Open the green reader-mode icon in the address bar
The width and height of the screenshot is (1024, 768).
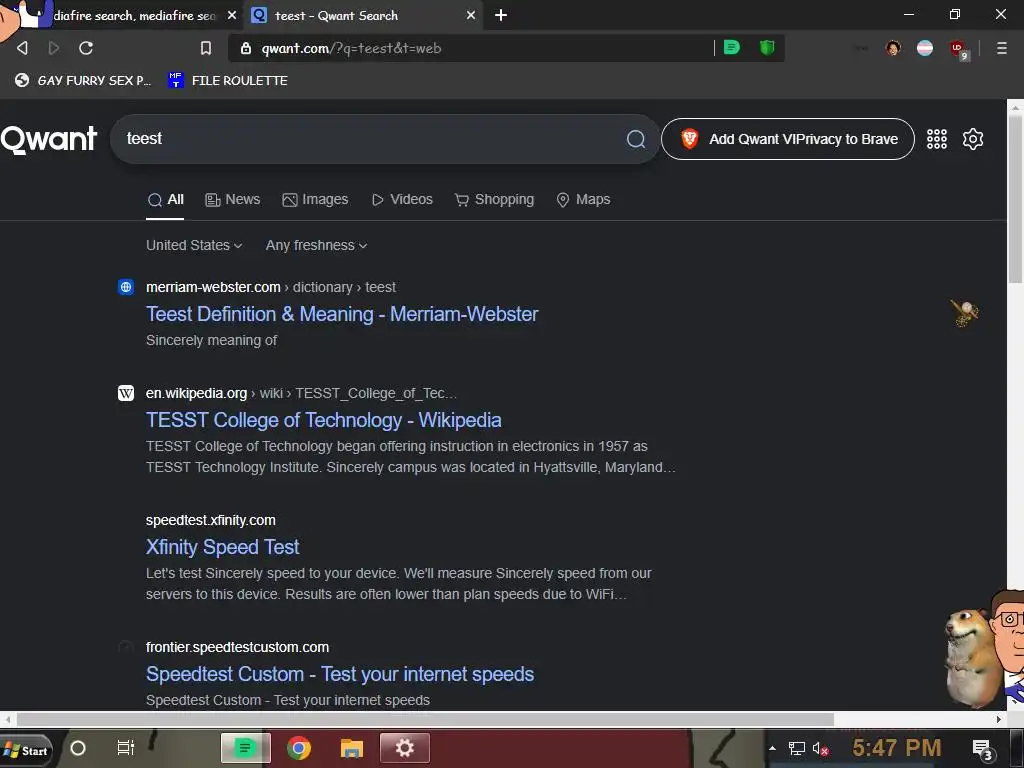point(732,48)
